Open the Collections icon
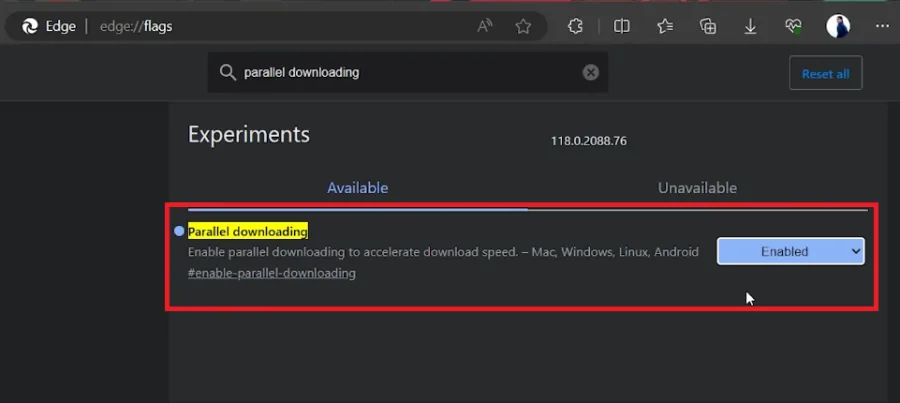 (x=708, y=26)
